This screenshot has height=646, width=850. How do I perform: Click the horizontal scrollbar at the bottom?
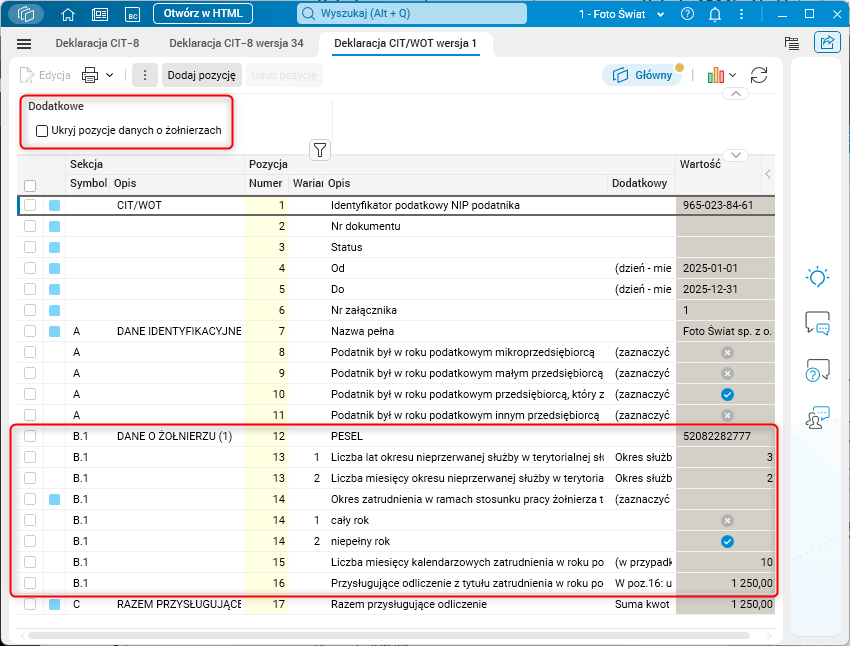click(x=389, y=635)
